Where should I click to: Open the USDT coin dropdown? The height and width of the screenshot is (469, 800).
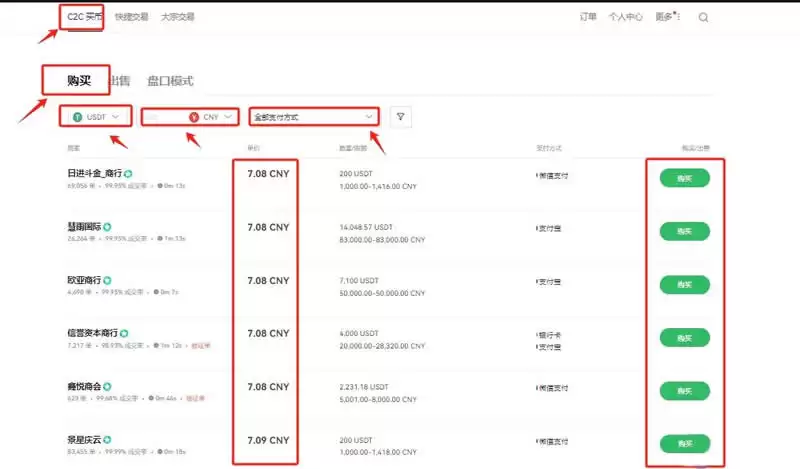(95, 117)
